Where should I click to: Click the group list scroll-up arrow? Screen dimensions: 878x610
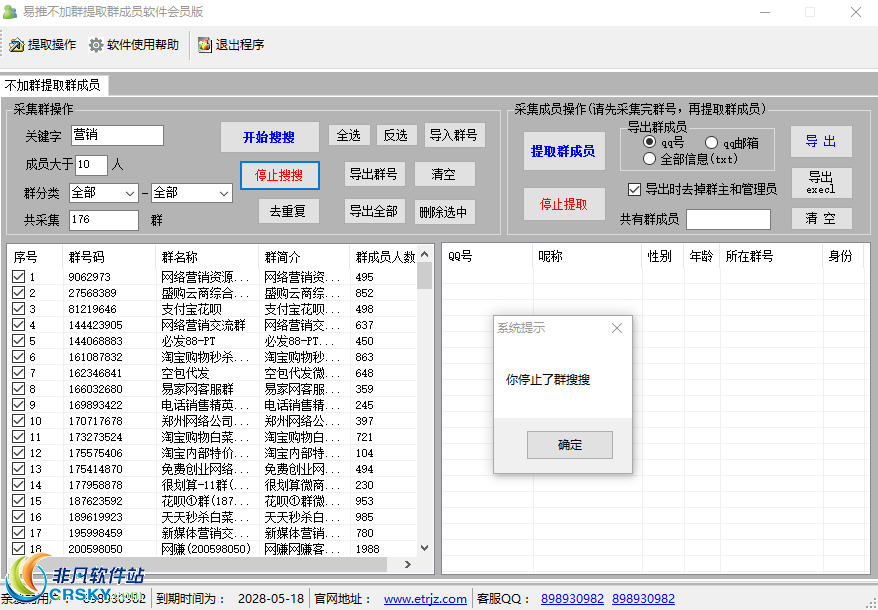click(424, 255)
